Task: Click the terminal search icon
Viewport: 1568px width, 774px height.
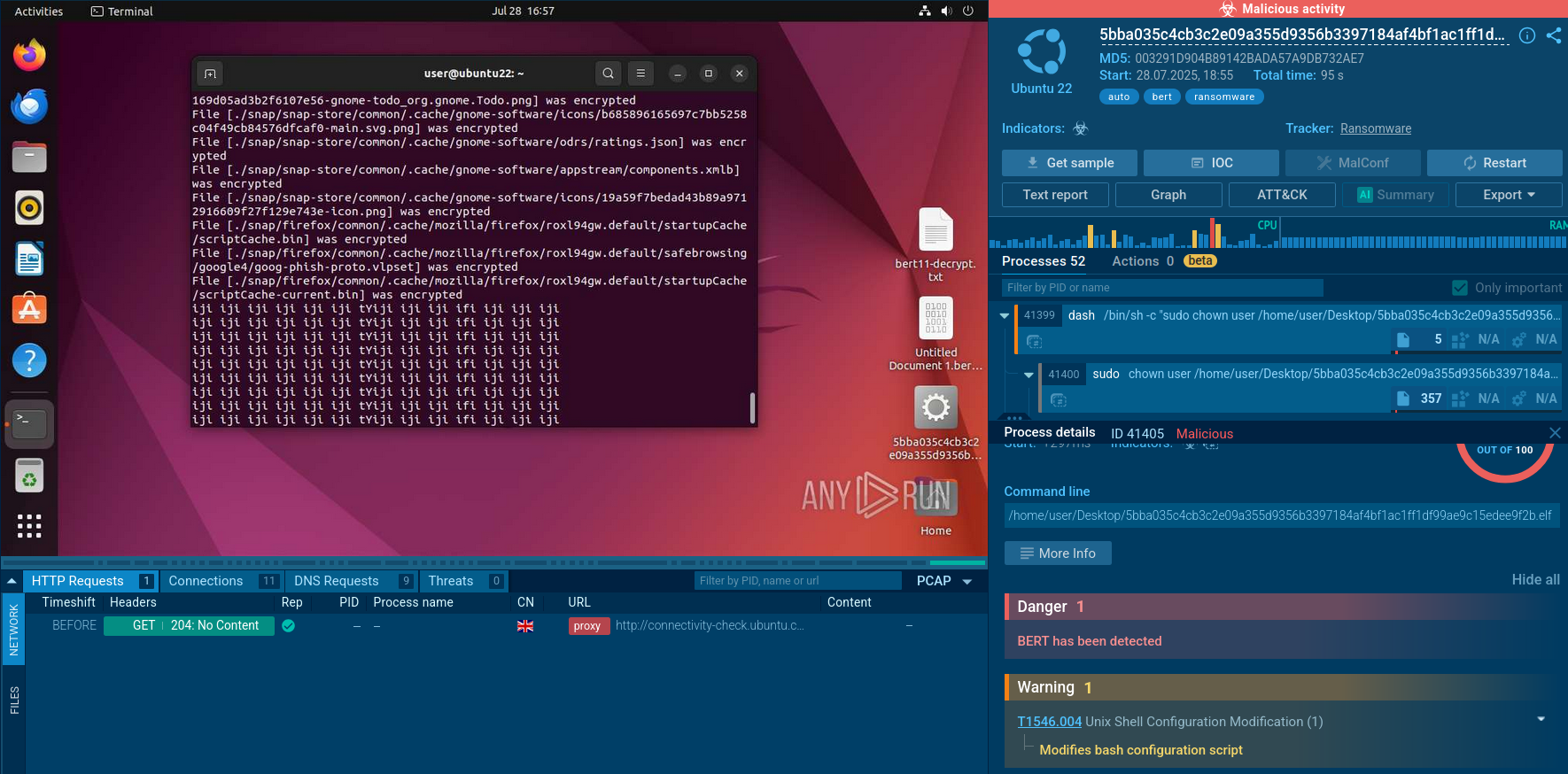Action: point(608,74)
